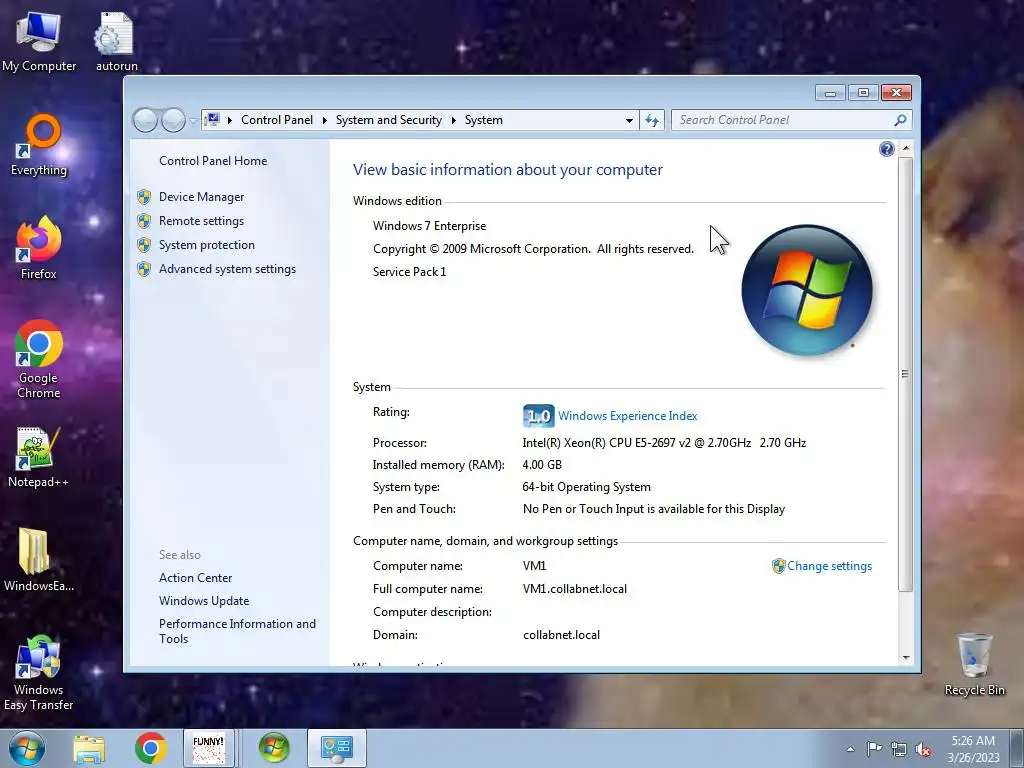
Task: Open Windows Update link
Action: (x=204, y=601)
